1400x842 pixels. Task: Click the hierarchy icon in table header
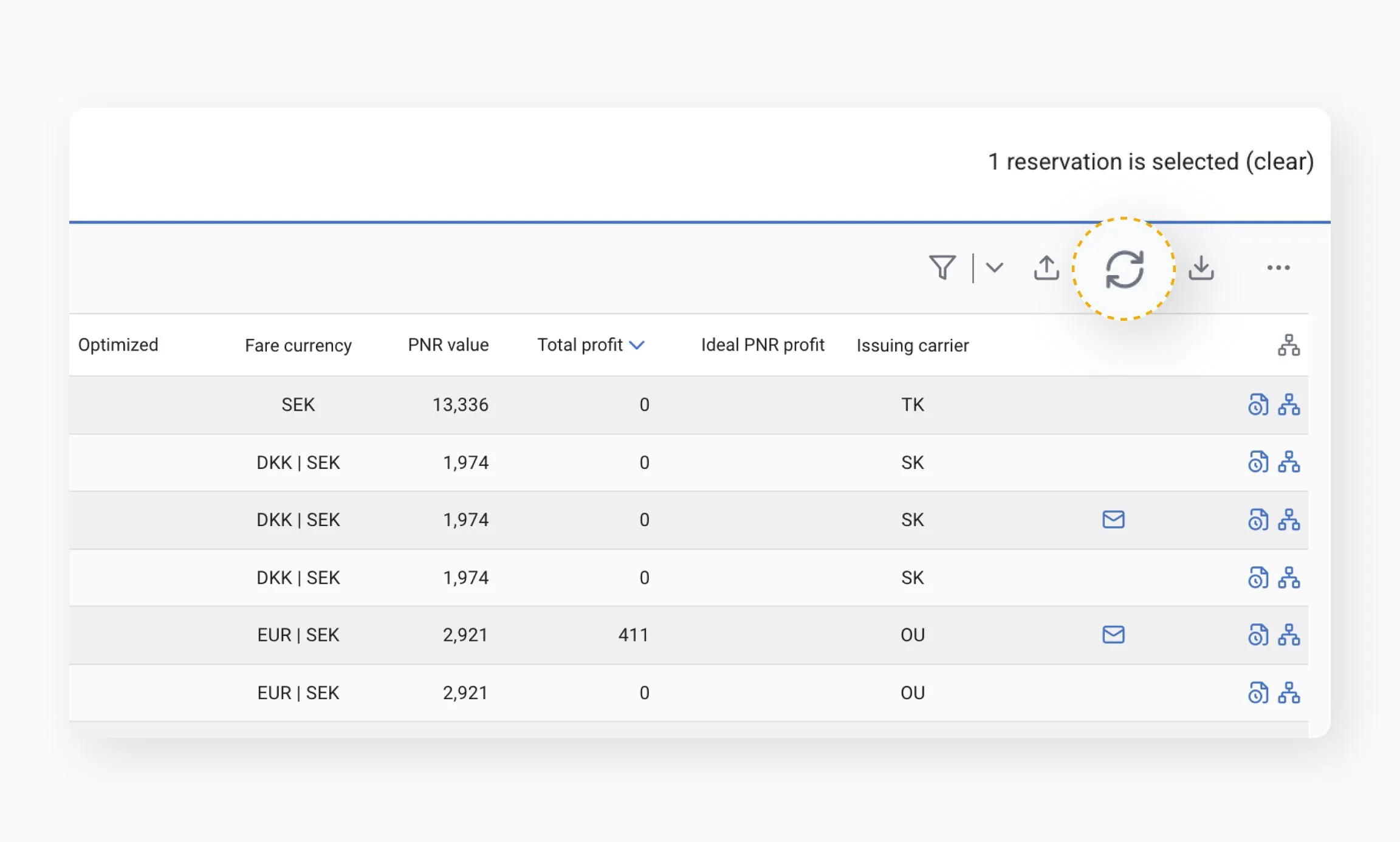click(1288, 345)
